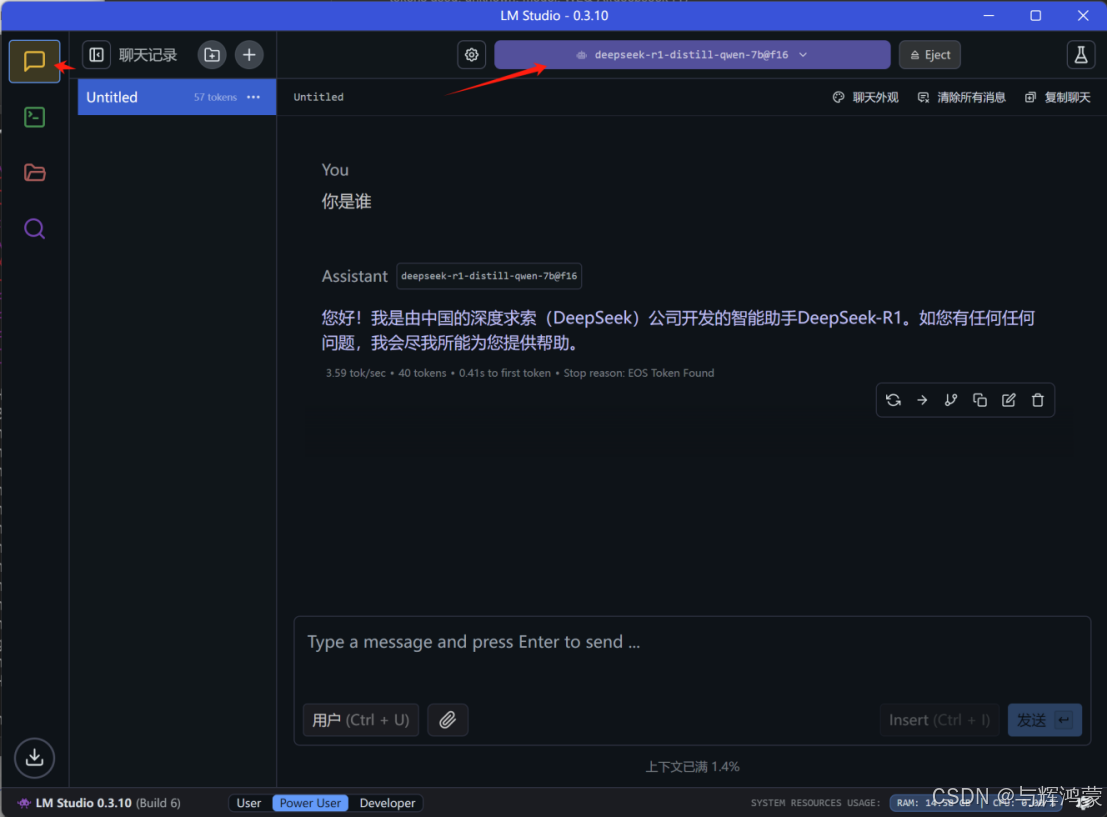This screenshot has width=1107, height=817.
Task: Click the RAM usage indicator
Action: click(x=933, y=803)
